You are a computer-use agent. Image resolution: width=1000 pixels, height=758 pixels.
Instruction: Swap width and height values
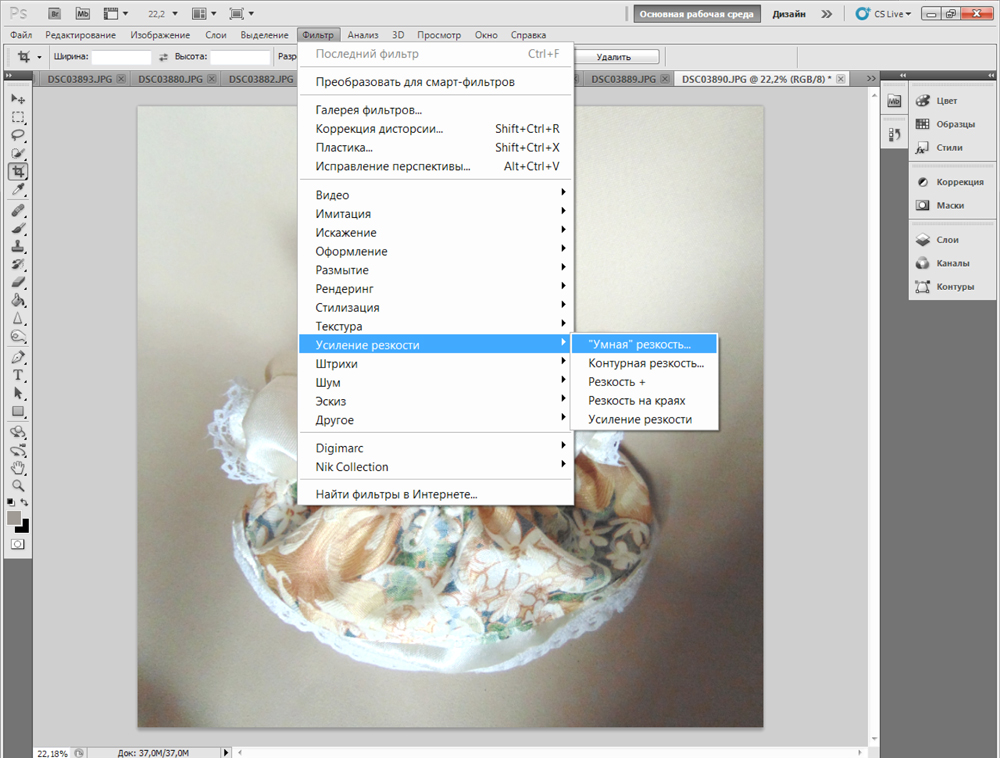(x=163, y=57)
